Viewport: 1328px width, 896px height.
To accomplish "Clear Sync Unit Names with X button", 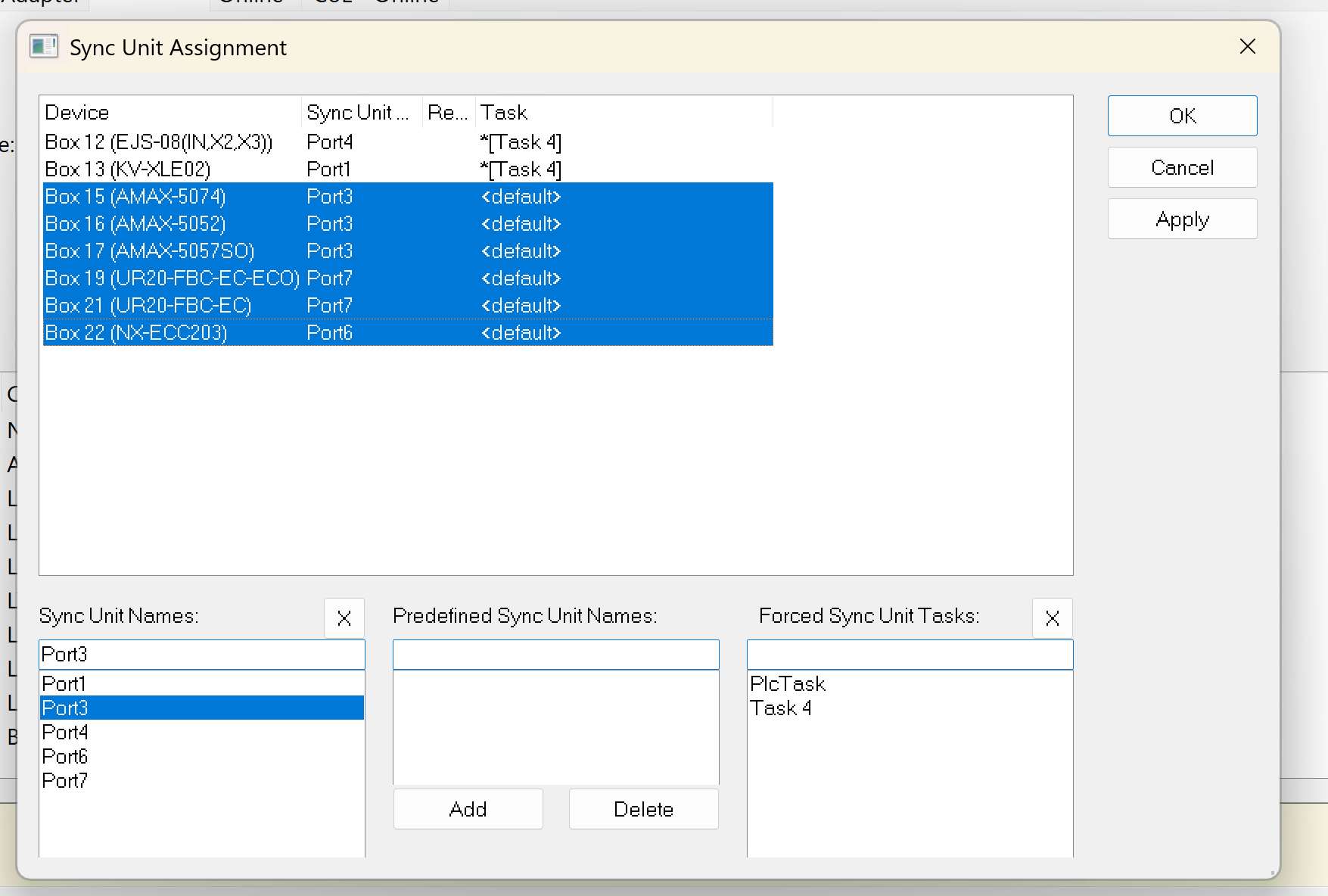I will (x=344, y=618).
